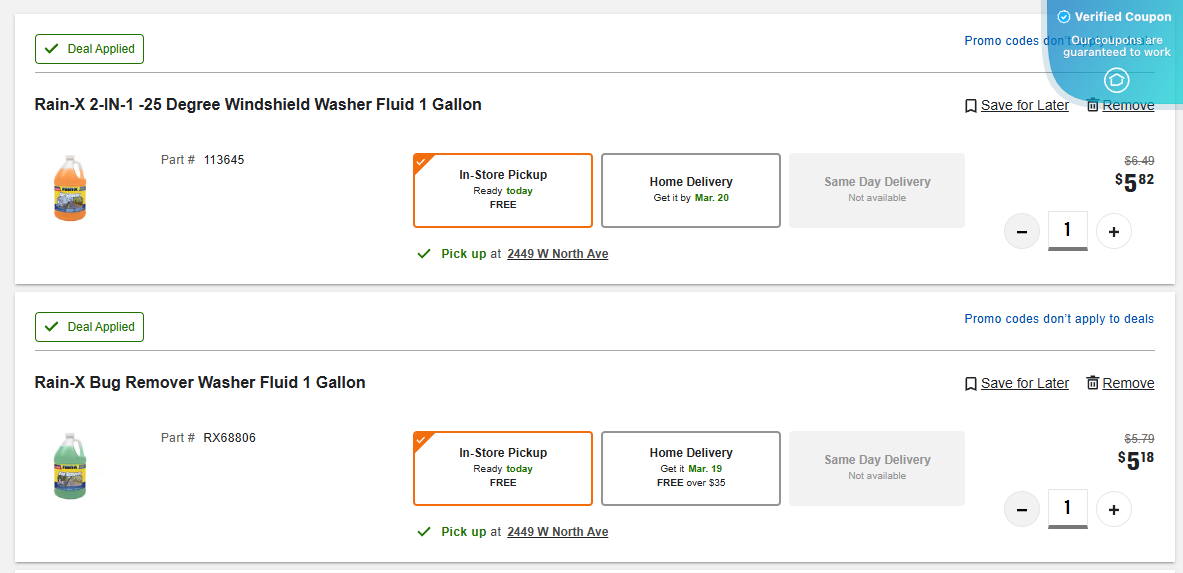
Task: Click the bookmark icon for Bug Remover fluid
Action: tap(970, 384)
